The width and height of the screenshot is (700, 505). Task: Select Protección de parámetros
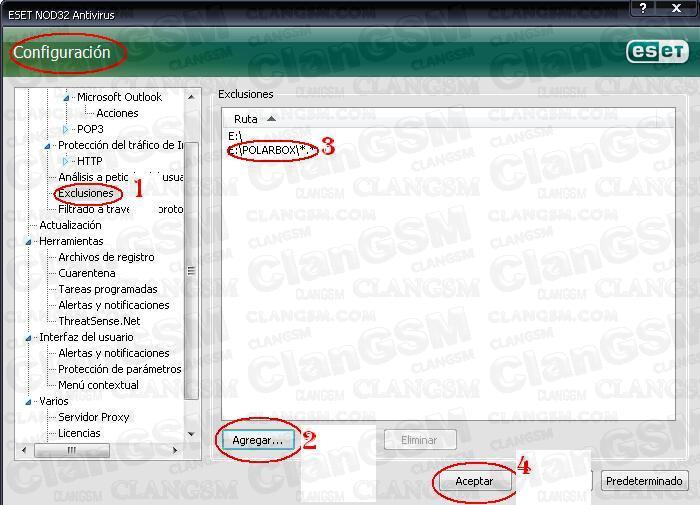120,369
